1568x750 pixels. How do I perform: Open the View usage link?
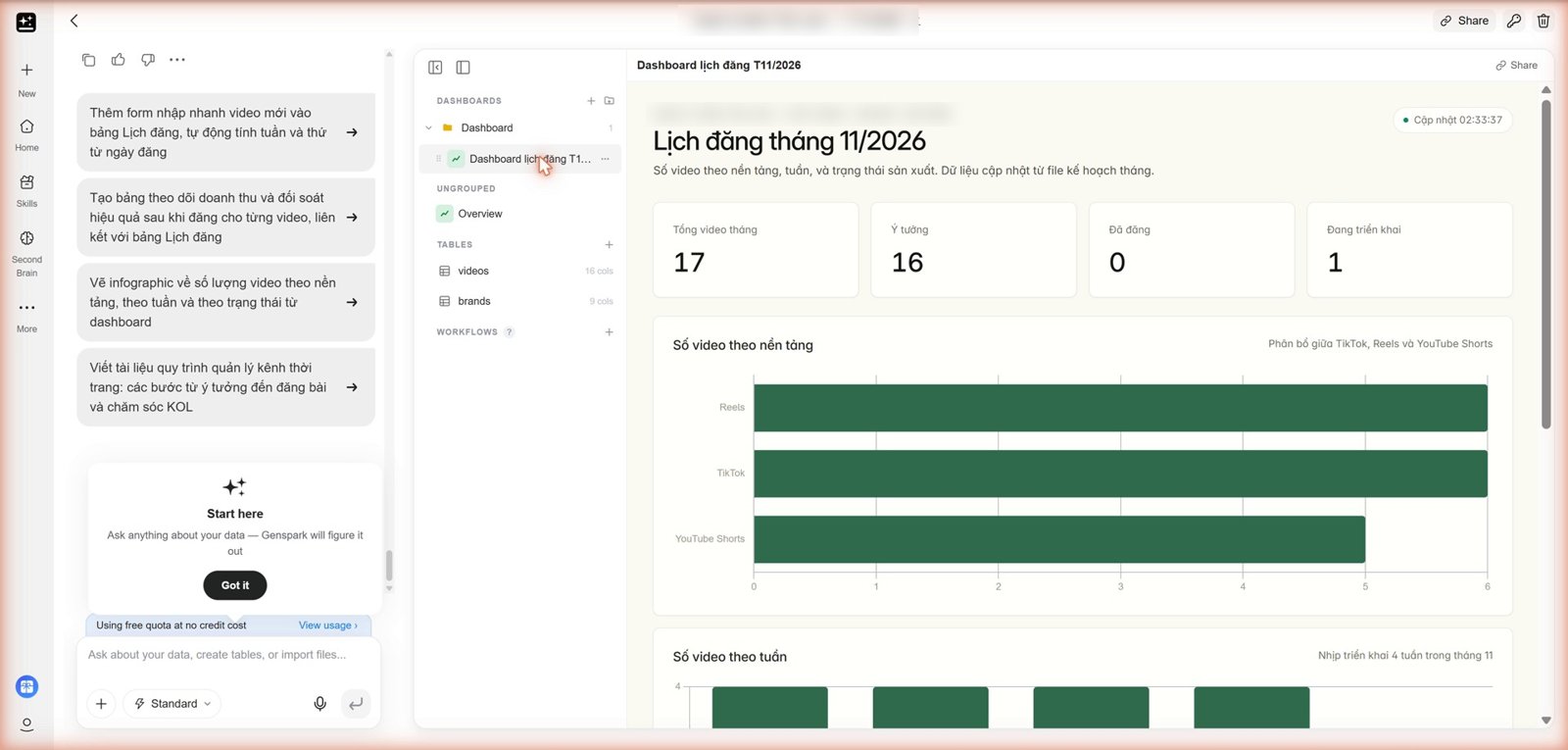point(328,625)
